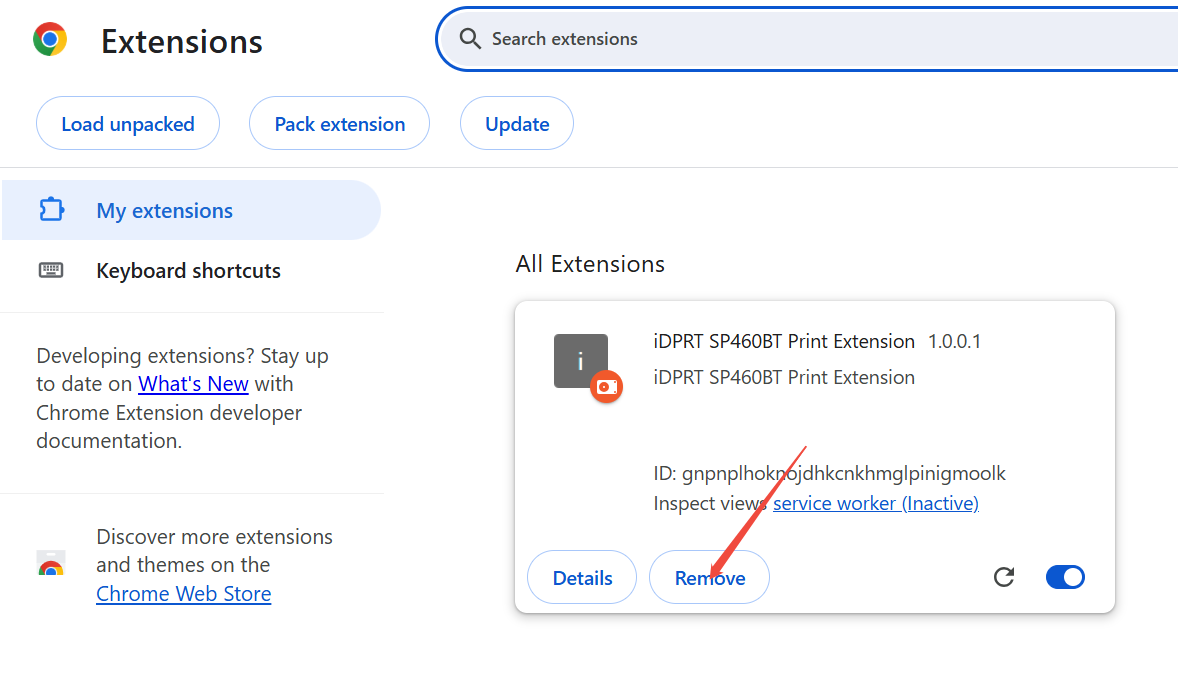This screenshot has width=1178, height=686.
Task: Click the magnifier icon in search bar
Action: (x=470, y=39)
